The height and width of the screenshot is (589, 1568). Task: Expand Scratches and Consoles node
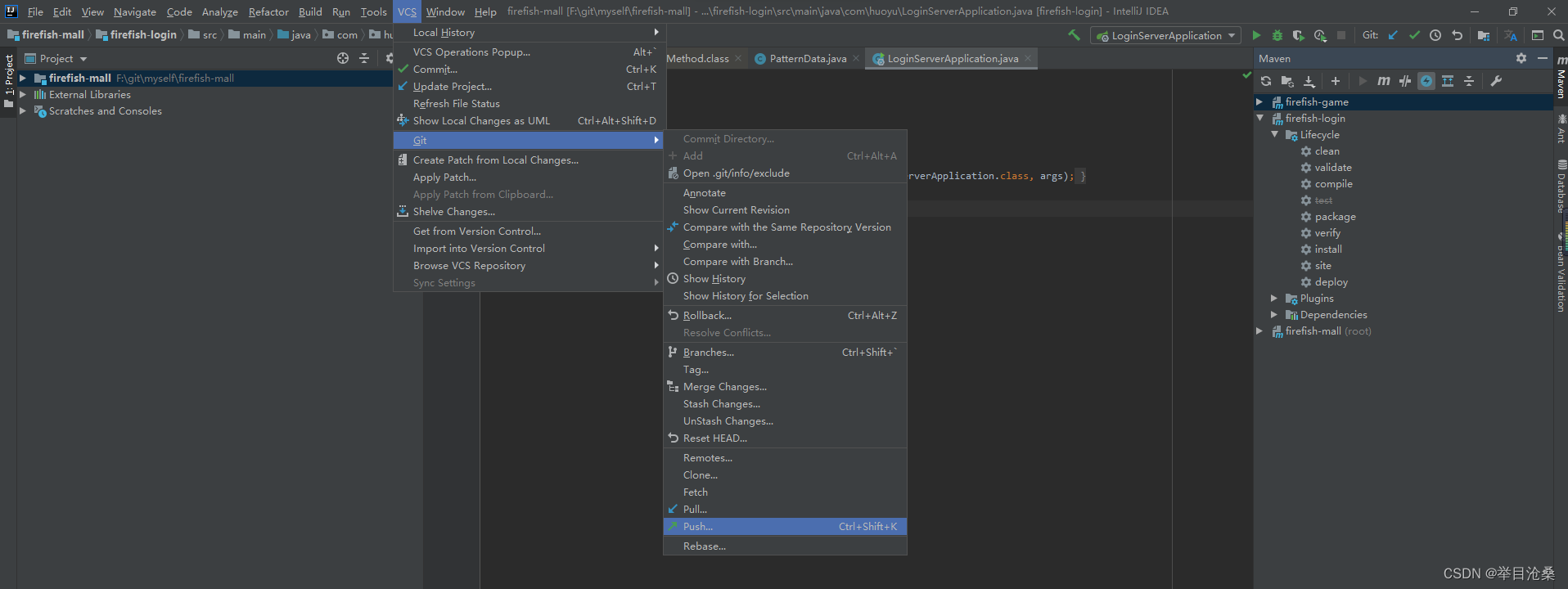(x=23, y=111)
